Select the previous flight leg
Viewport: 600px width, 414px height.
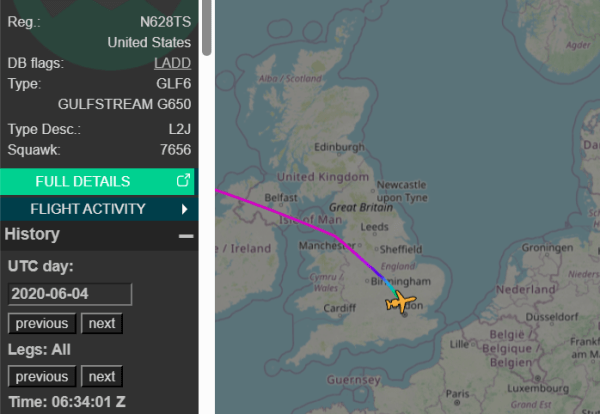pyautogui.click(x=42, y=376)
